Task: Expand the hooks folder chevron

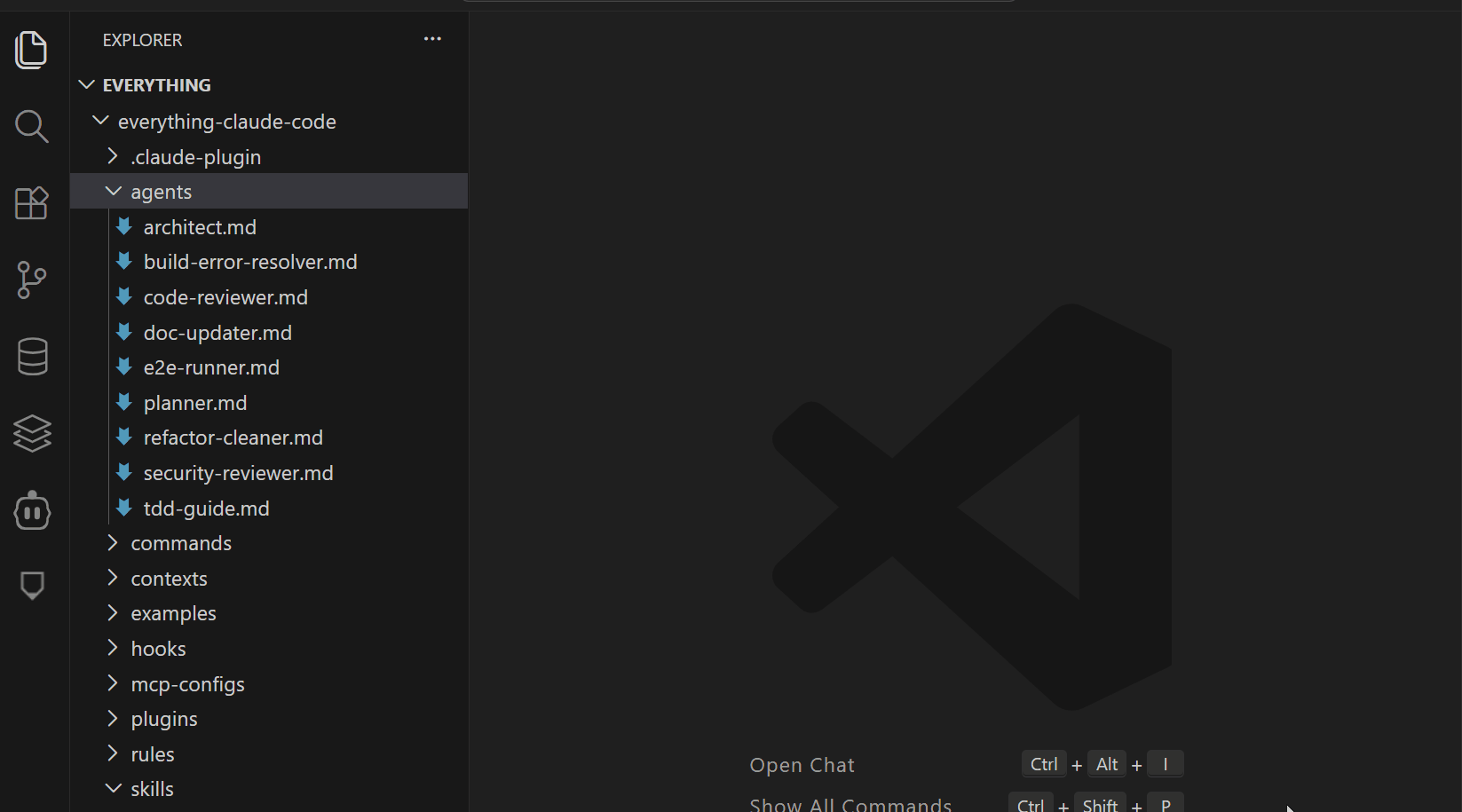Action: pyautogui.click(x=113, y=648)
